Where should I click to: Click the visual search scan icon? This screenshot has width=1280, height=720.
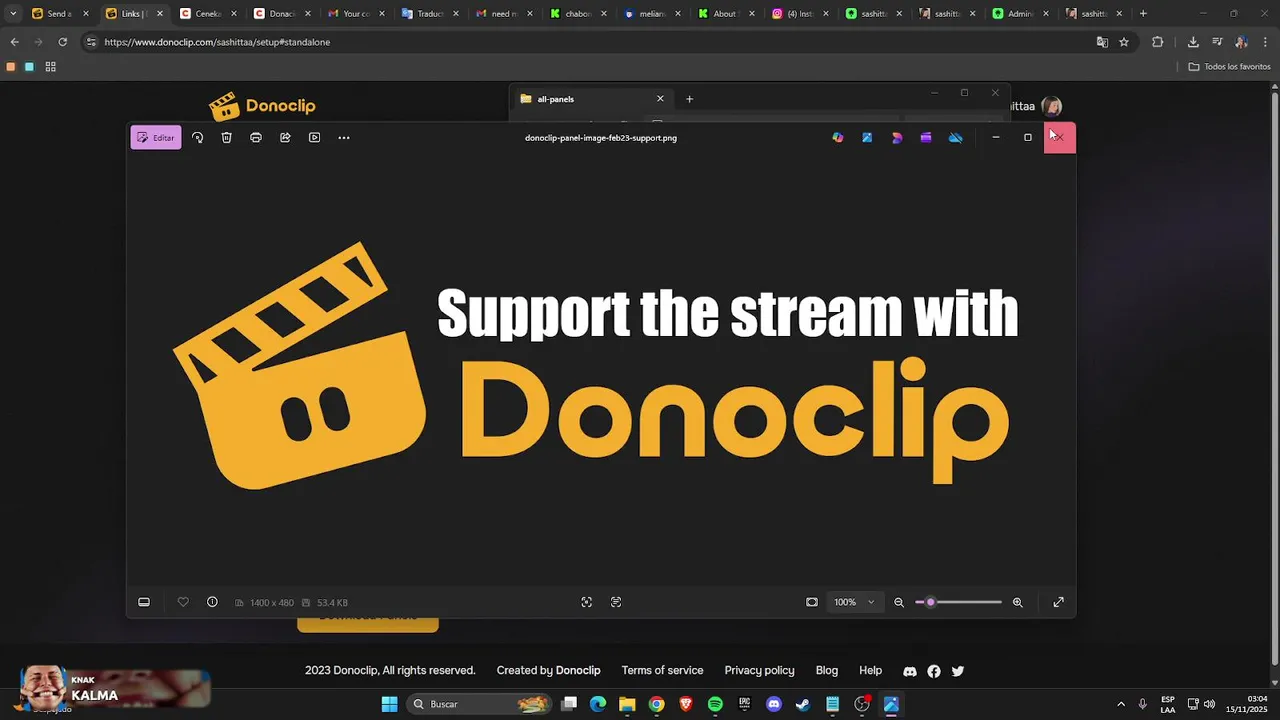coord(587,602)
